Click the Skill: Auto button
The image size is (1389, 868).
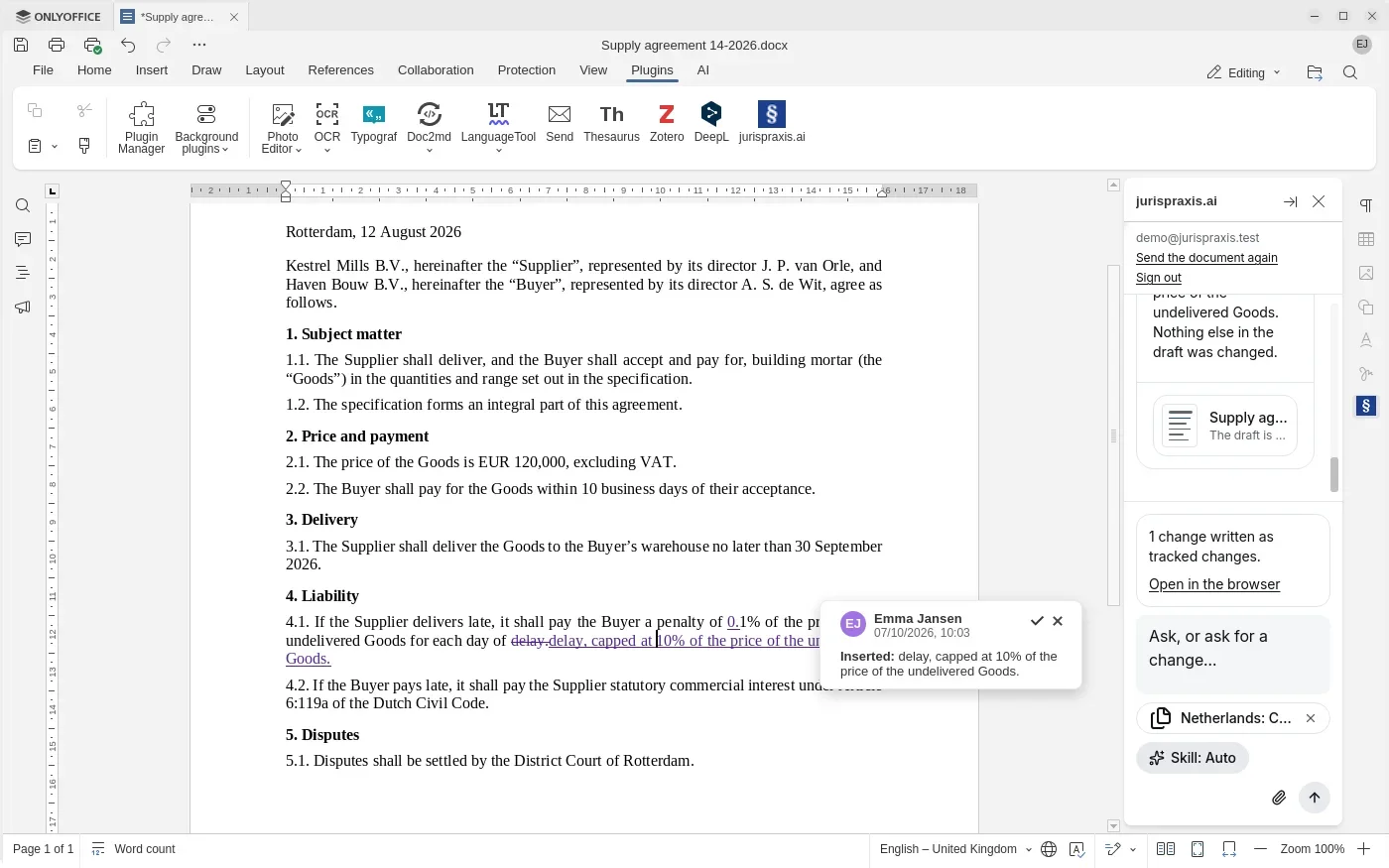tap(1193, 758)
